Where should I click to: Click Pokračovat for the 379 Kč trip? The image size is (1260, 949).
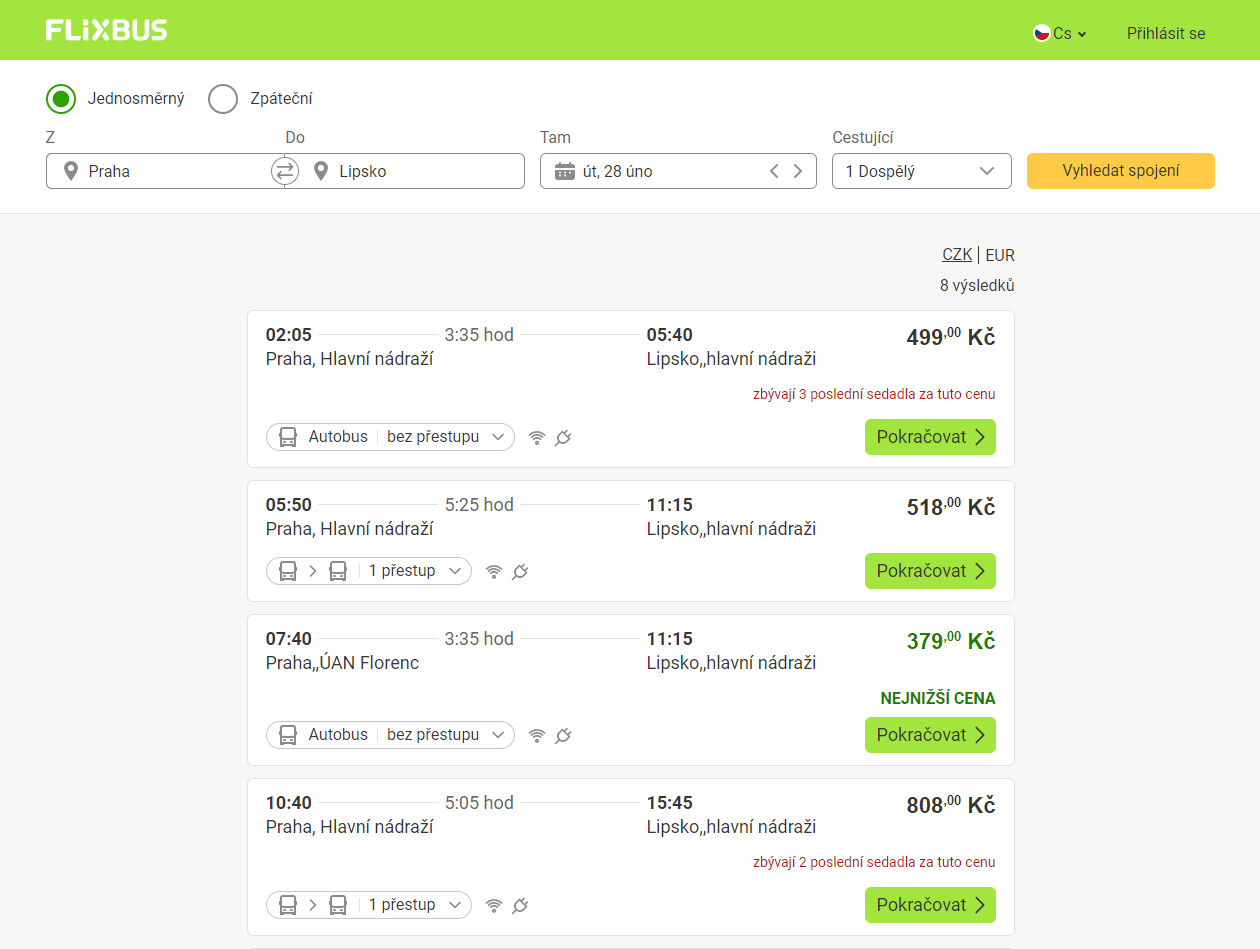tap(930, 735)
